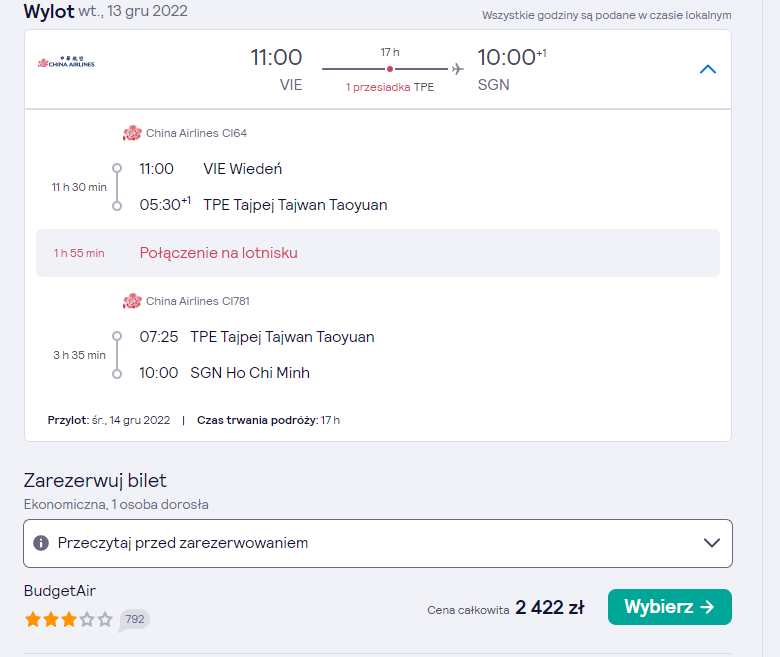Click the 10:00 SGN arrival summary
Screen dimensions: 780x657
[511, 70]
